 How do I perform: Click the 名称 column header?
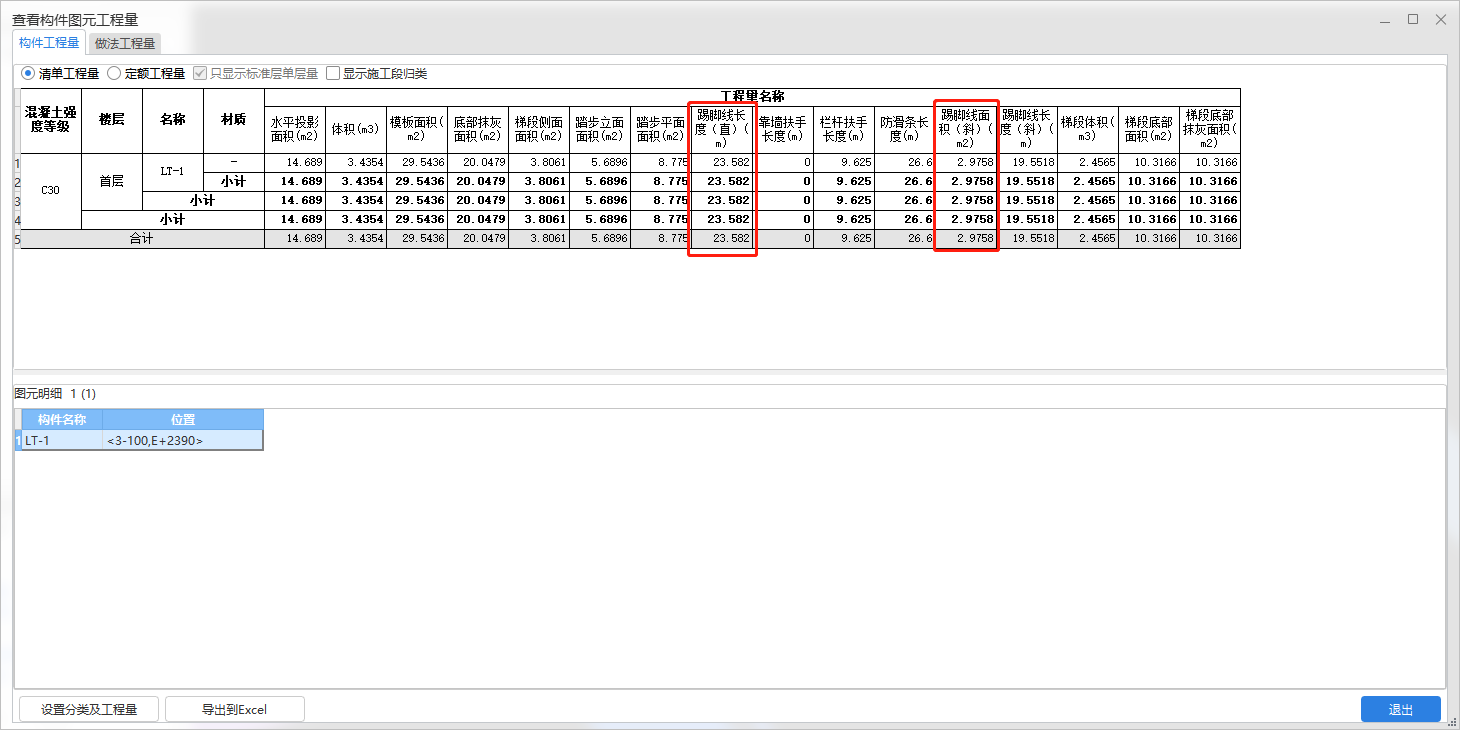[x=173, y=120]
